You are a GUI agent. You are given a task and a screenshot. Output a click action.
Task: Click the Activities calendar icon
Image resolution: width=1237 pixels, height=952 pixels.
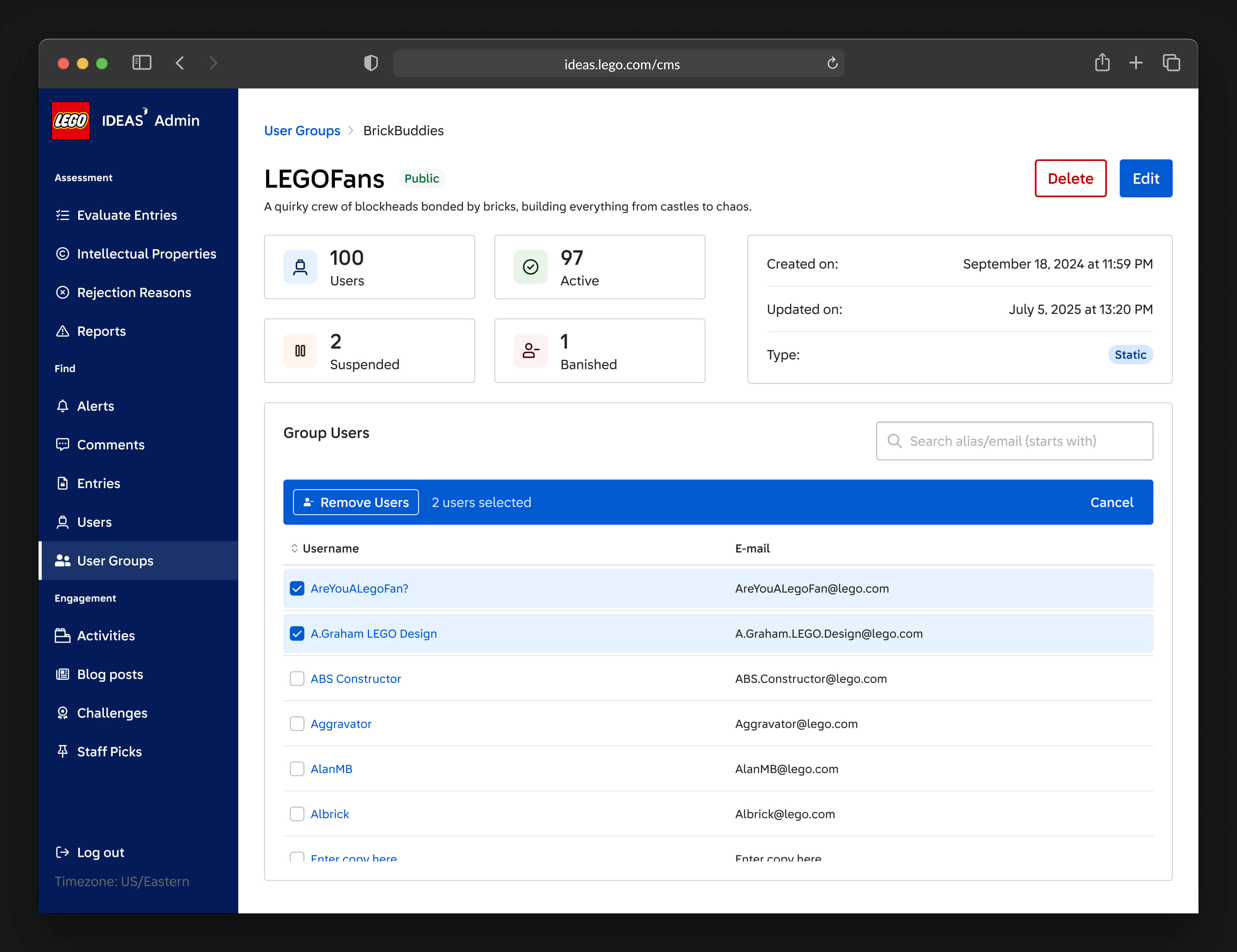(x=62, y=635)
